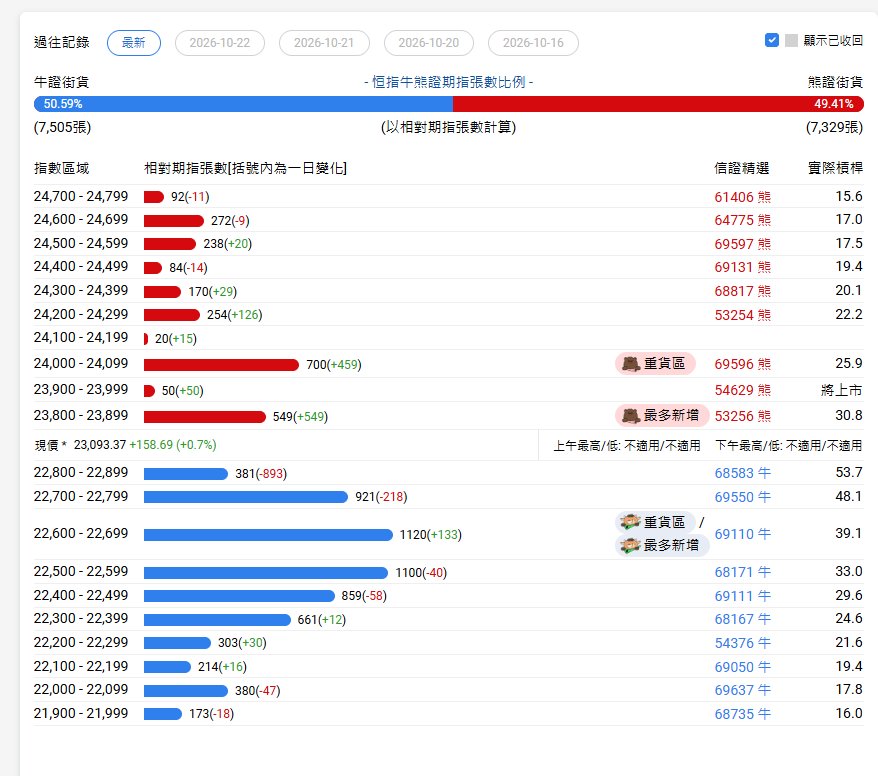Image resolution: width=878 pixels, height=776 pixels.
Task: Open bull warrant 69110
Action: tap(742, 534)
